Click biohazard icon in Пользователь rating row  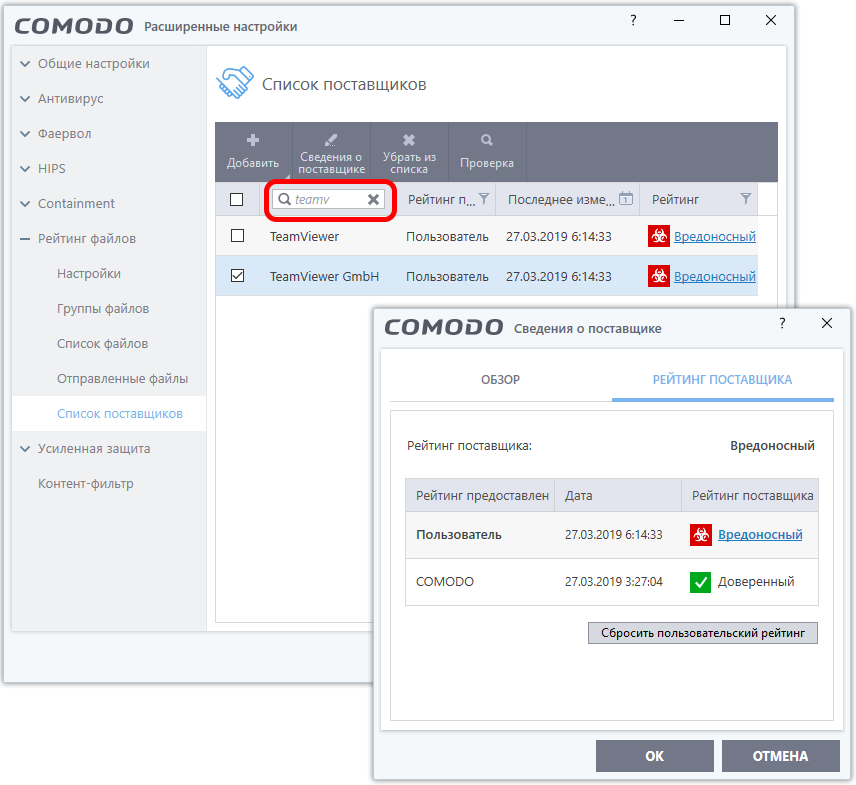click(701, 535)
